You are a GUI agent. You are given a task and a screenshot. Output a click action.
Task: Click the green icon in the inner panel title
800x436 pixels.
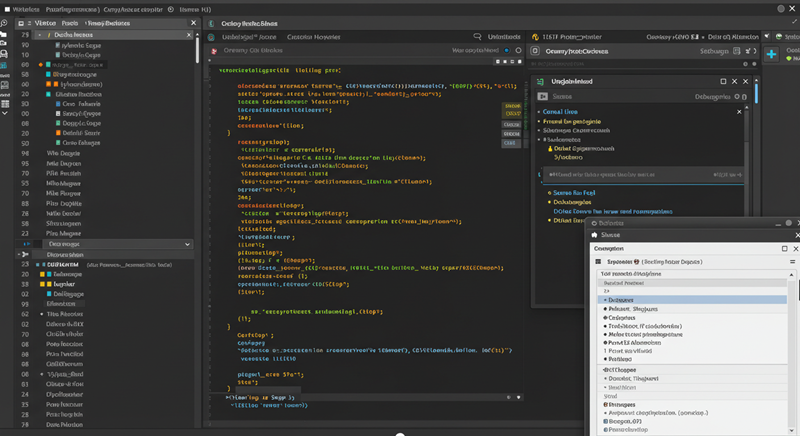pyautogui.click(x=540, y=82)
